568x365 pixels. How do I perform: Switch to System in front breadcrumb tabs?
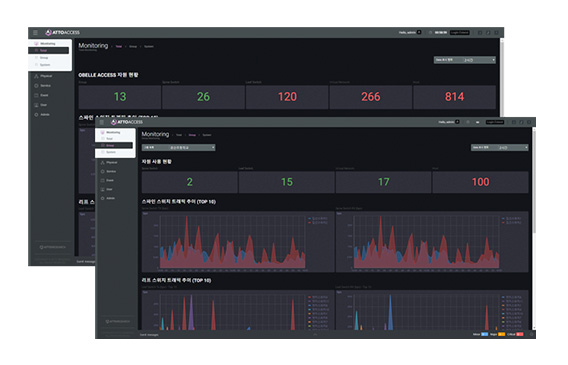click(x=207, y=135)
